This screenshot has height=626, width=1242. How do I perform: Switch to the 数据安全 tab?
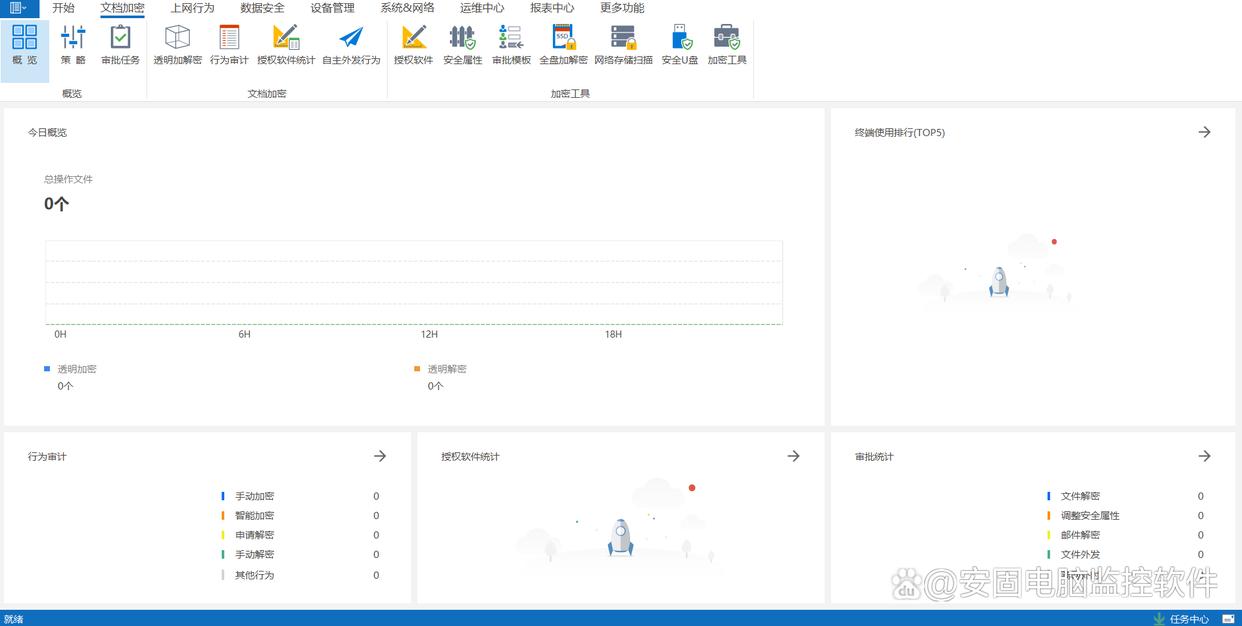(262, 8)
